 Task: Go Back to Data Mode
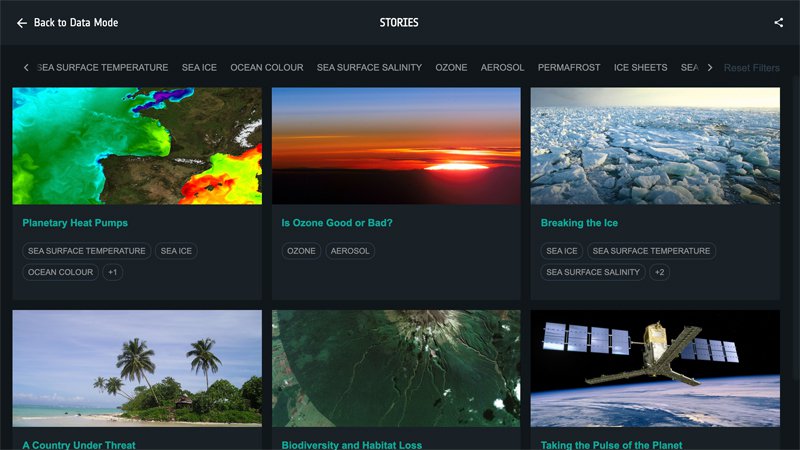pyautogui.click(x=76, y=22)
